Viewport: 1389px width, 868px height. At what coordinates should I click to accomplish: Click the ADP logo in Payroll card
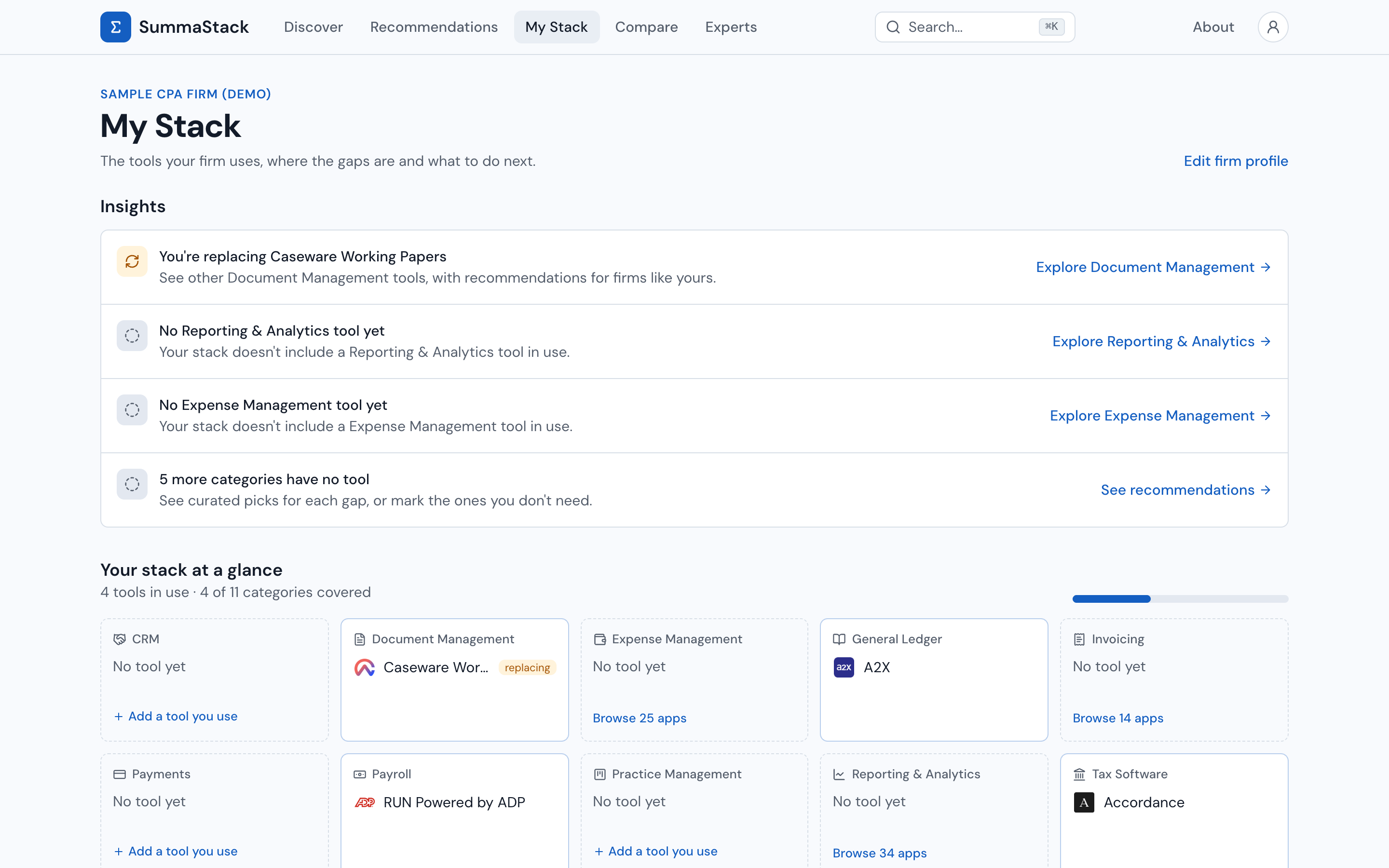[365, 802]
